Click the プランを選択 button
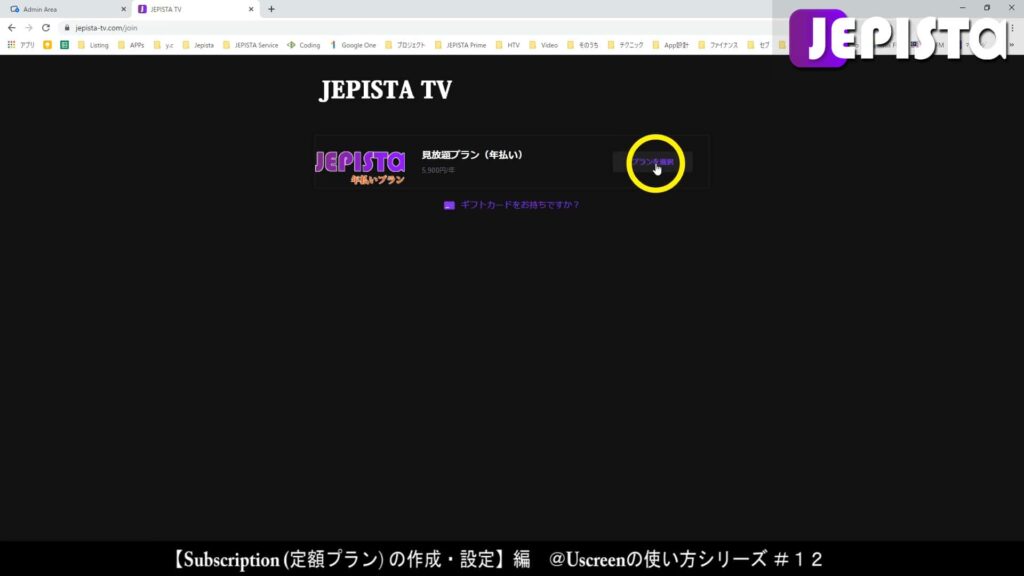Screen dimensions: 1024x576 point(652,162)
